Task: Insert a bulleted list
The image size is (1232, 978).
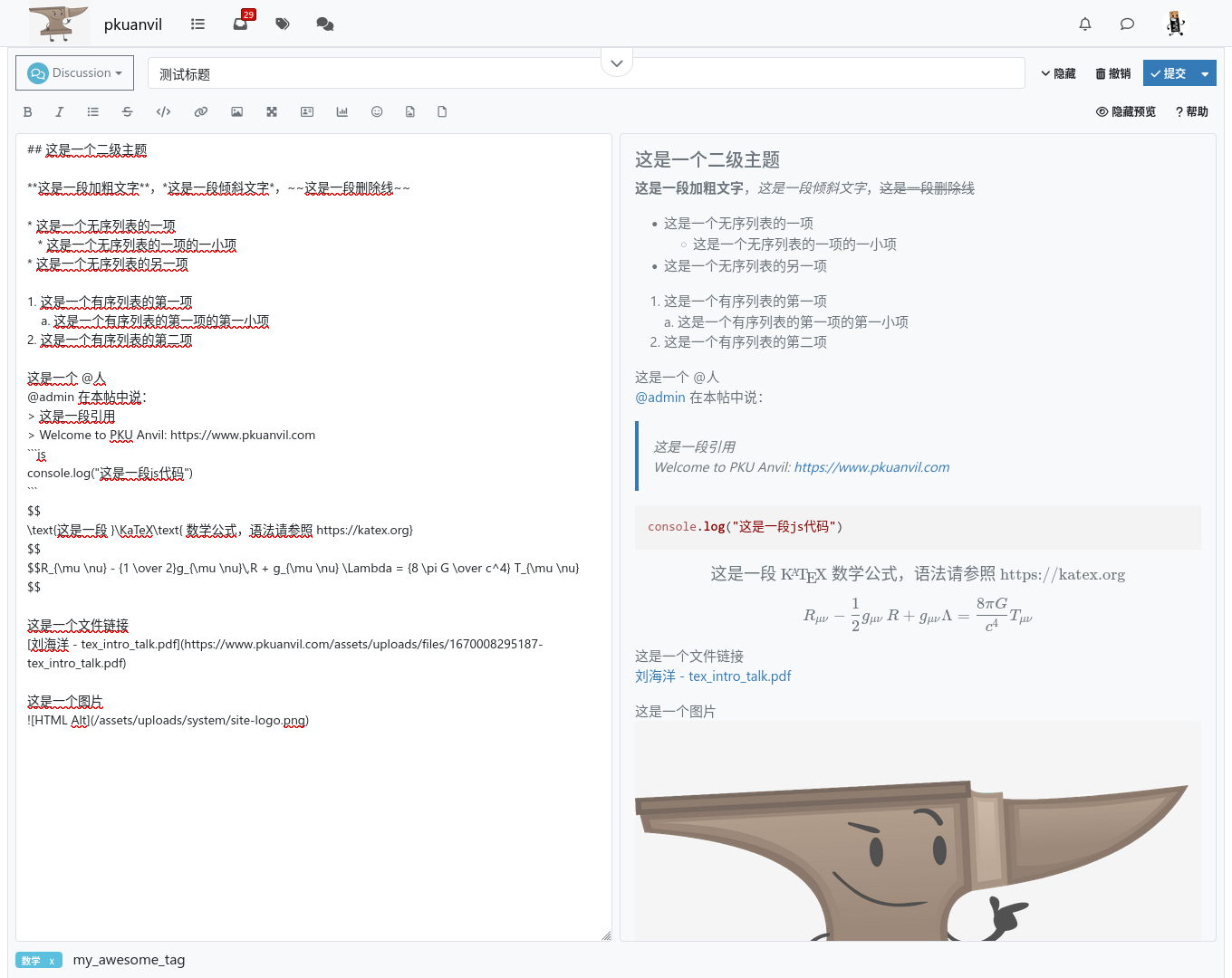Action: [92, 112]
